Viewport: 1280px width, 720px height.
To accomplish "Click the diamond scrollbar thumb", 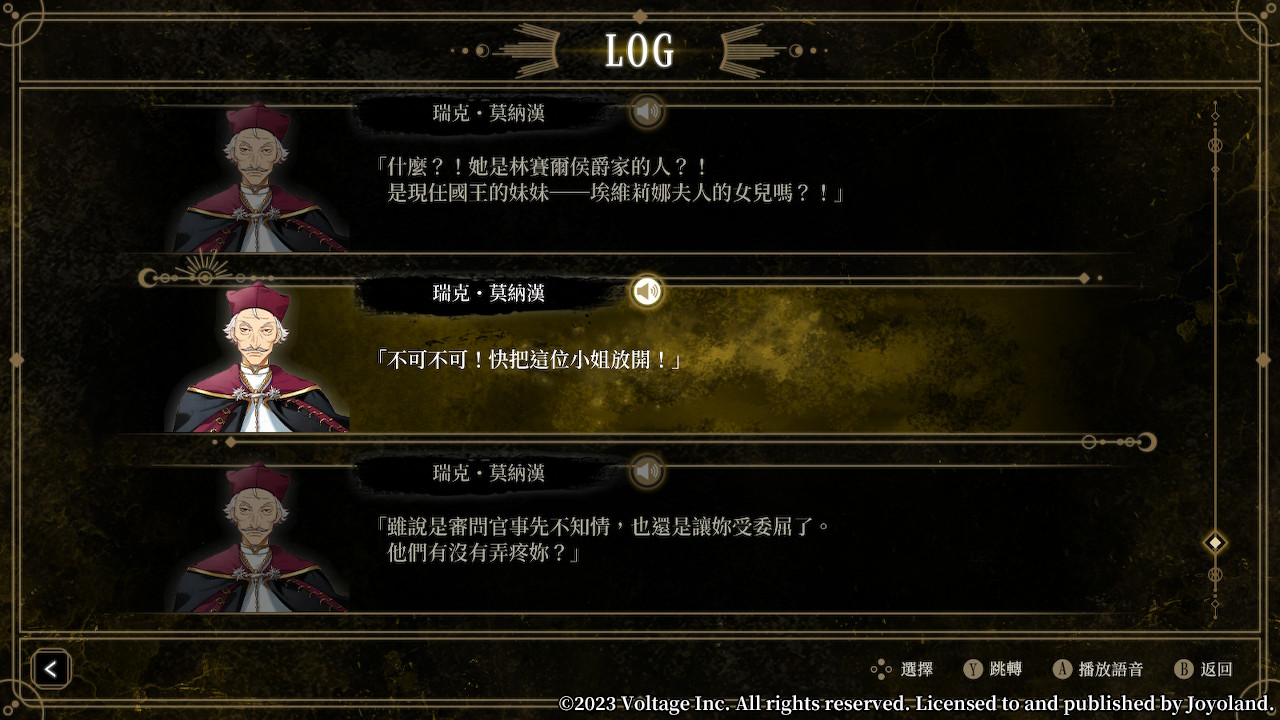I will [1215, 542].
